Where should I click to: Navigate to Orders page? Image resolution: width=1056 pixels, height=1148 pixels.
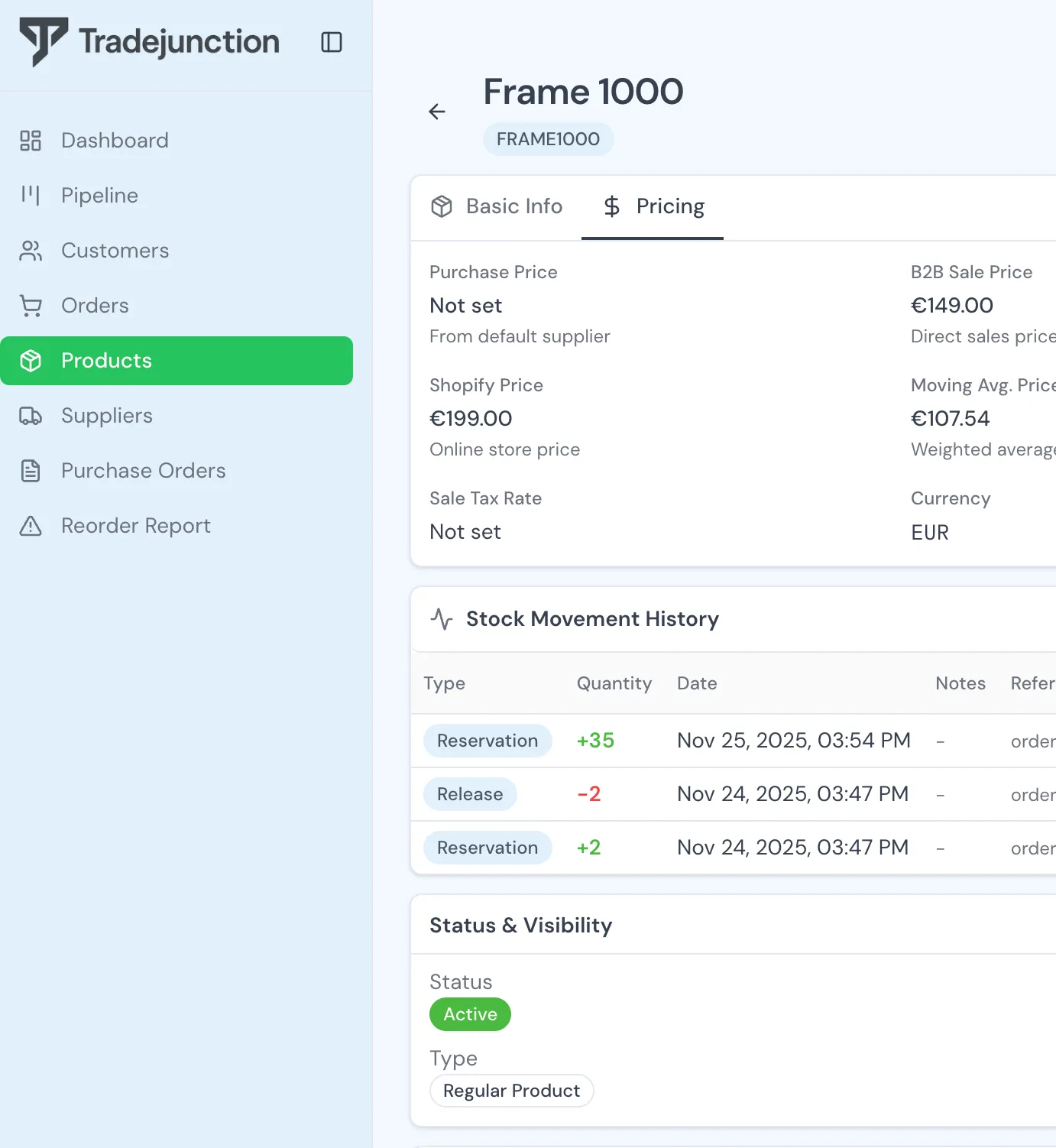click(x=177, y=306)
